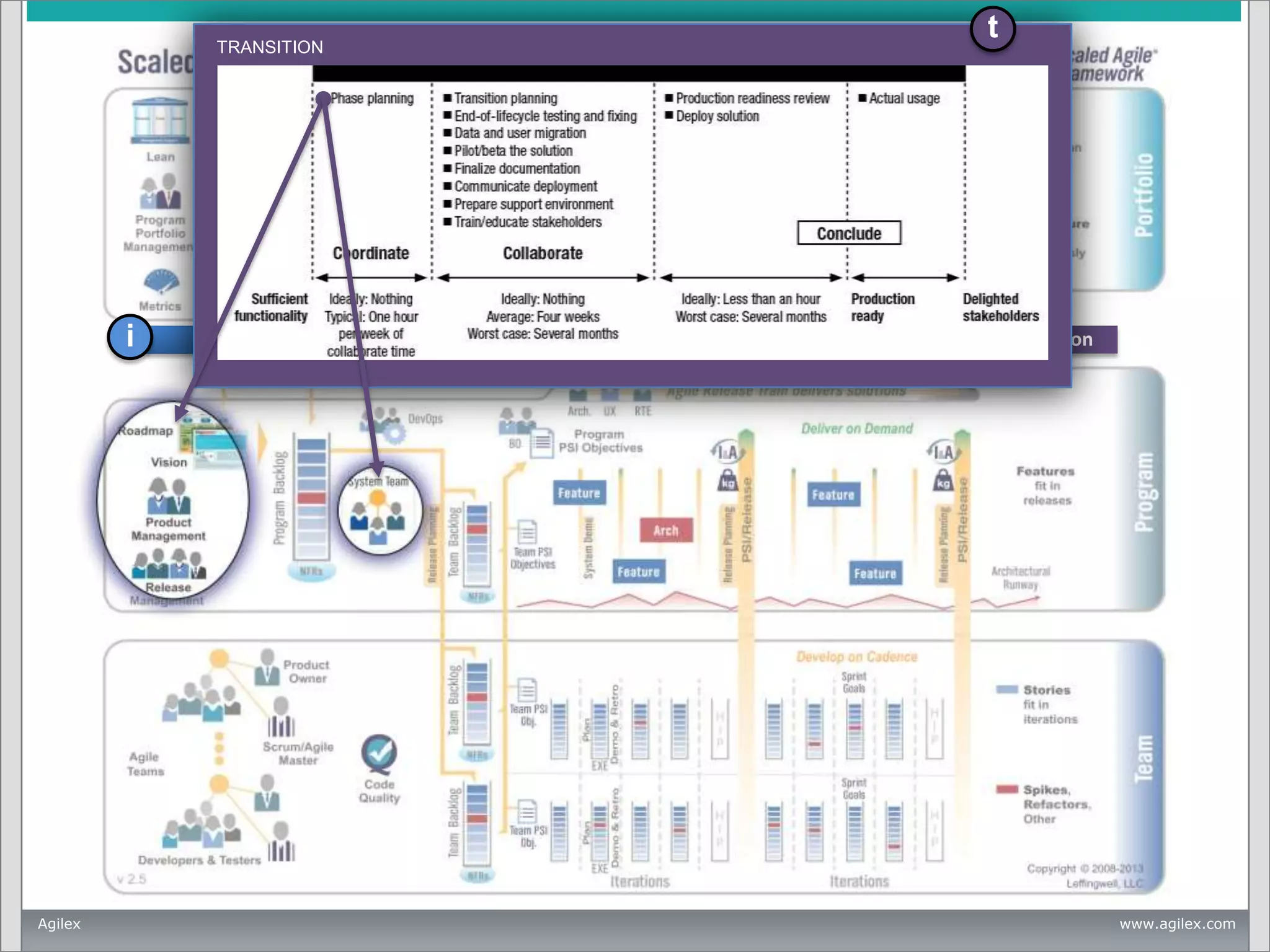The image size is (1270, 952).
Task: Click the Metrics gauge icon
Action: tap(161, 282)
